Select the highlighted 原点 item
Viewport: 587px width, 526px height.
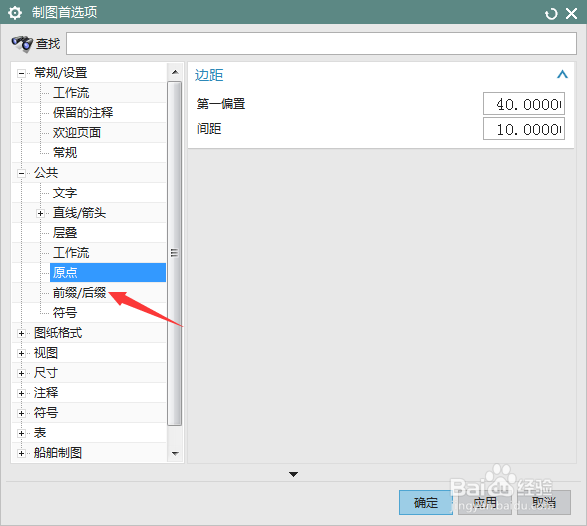click(108, 273)
